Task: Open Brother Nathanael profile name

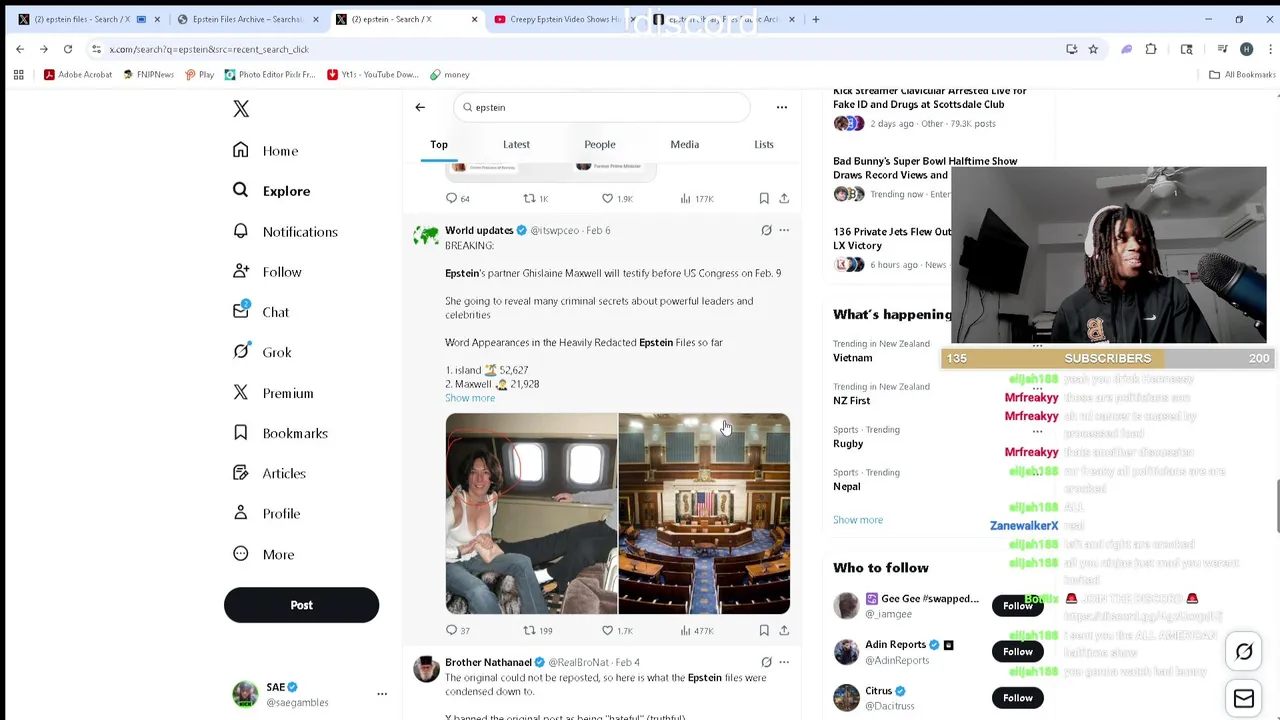Action: [x=488, y=662]
